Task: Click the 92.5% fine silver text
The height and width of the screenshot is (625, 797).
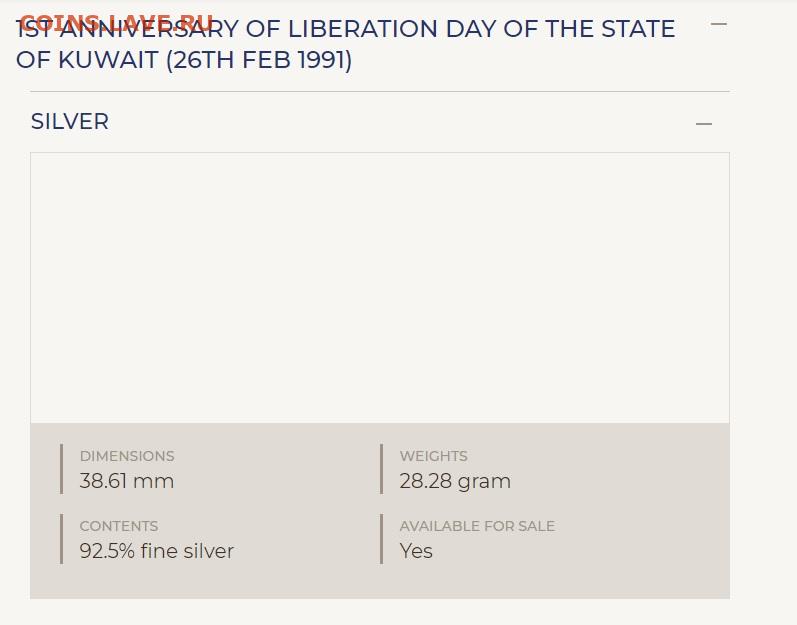Action: click(x=157, y=551)
